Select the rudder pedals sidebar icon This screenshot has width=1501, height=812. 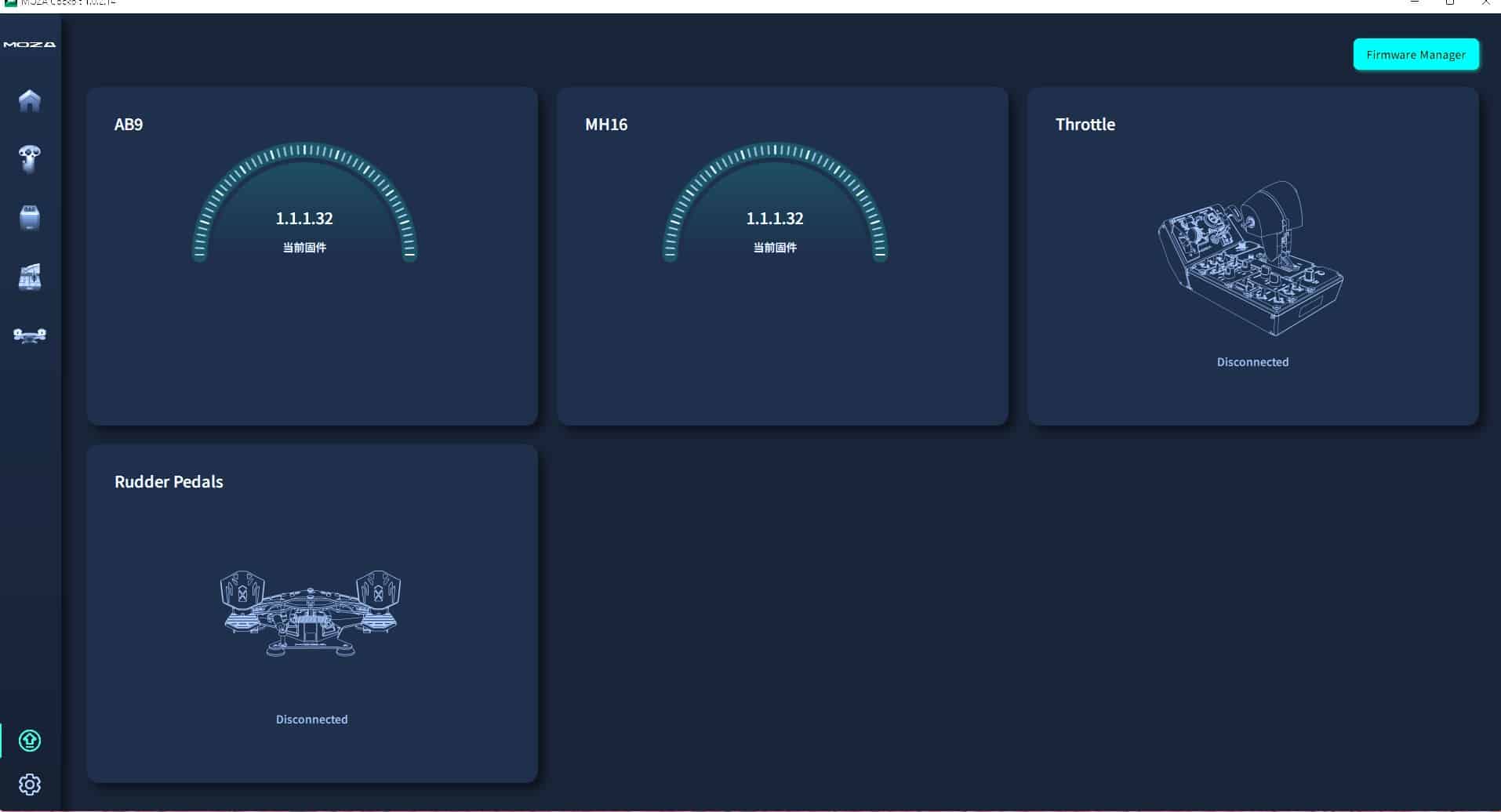[30, 335]
